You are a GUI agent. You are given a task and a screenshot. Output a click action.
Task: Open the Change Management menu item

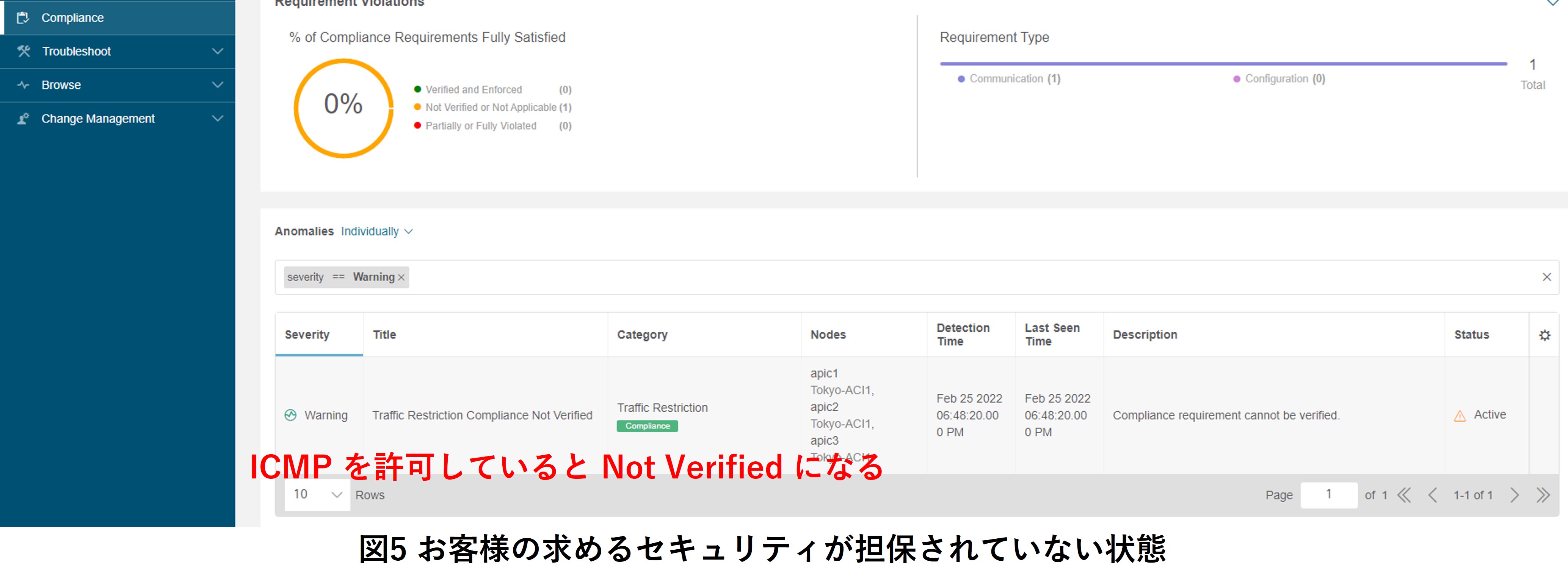(118, 119)
